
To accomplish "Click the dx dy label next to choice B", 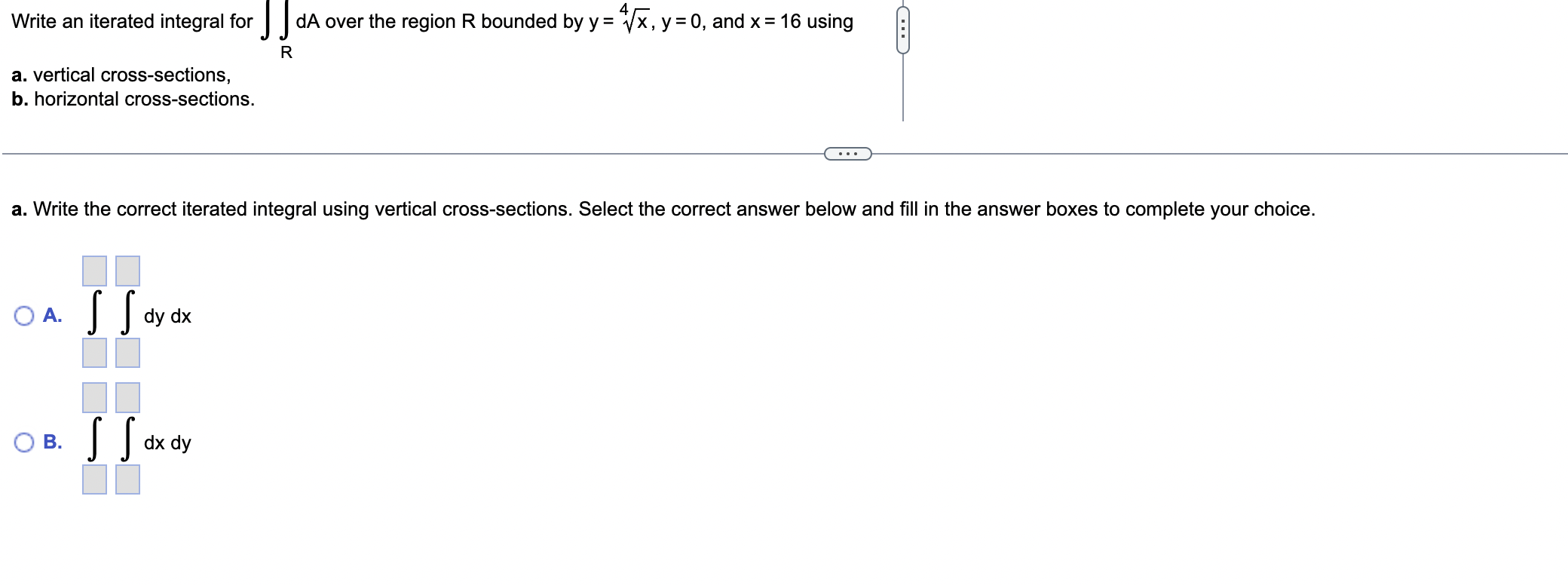I will coord(167,443).
